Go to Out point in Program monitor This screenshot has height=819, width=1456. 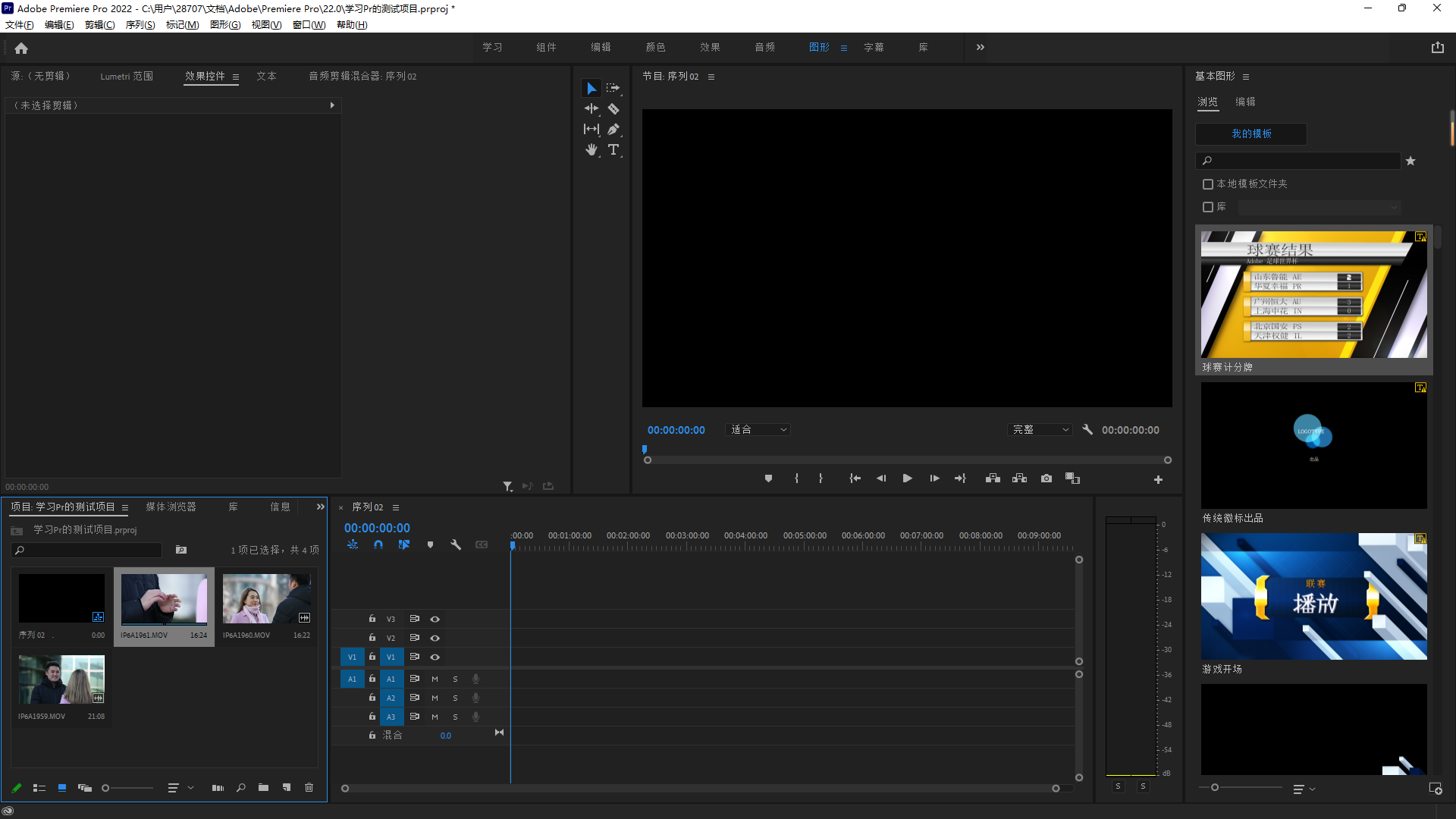tap(960, 479)
